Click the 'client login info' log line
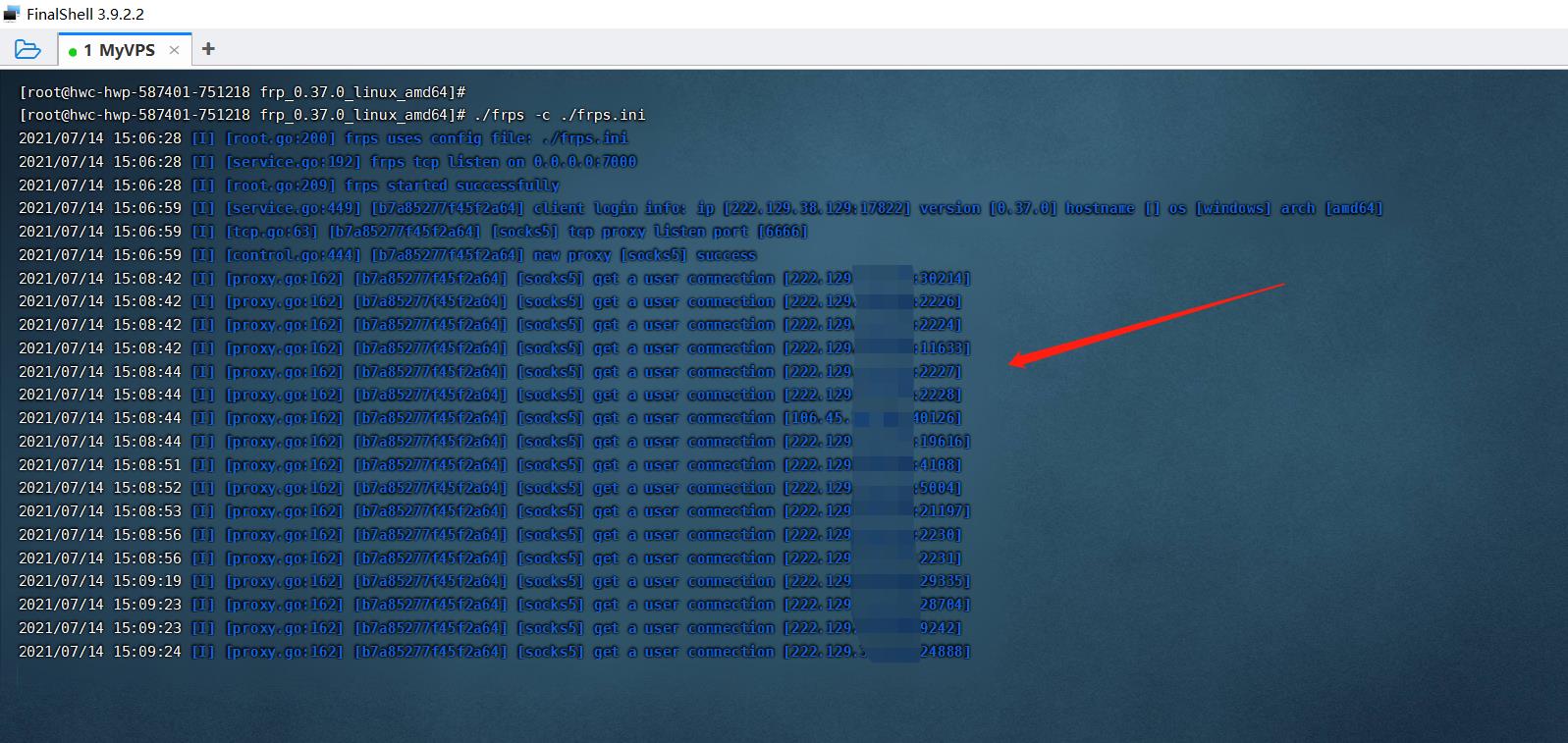 click(x=701, y=208)
